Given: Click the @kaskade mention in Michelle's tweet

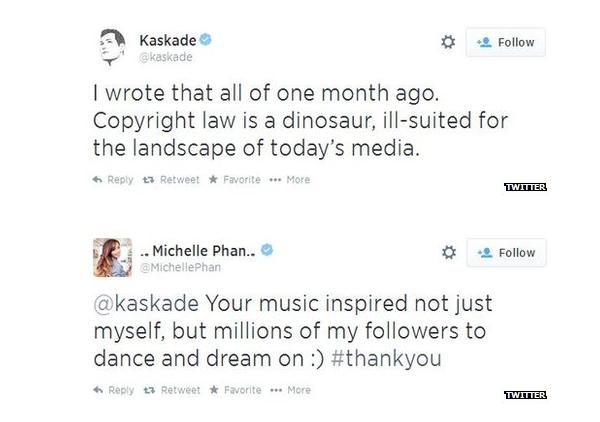Looking at the screenshot, I should tap(141, 304).
